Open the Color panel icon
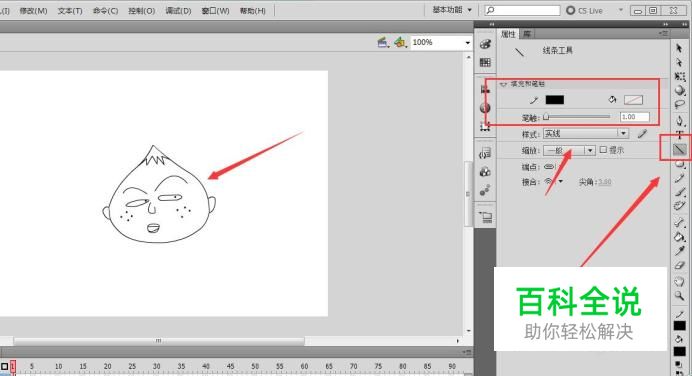692x376 pixels. click(x=485, y=44)
